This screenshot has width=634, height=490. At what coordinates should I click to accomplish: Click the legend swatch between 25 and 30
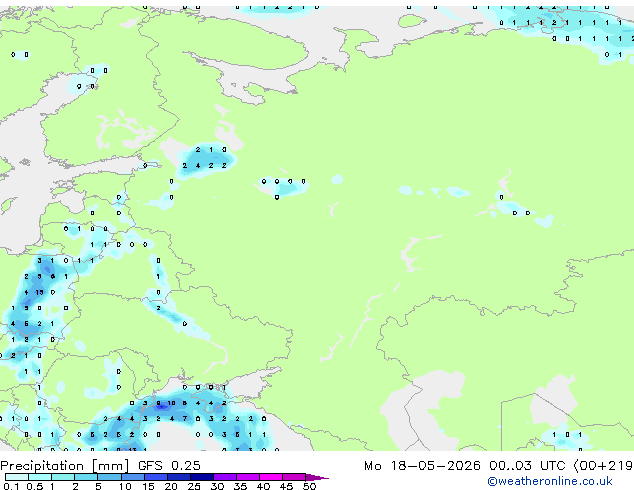(x=202, y=477)
